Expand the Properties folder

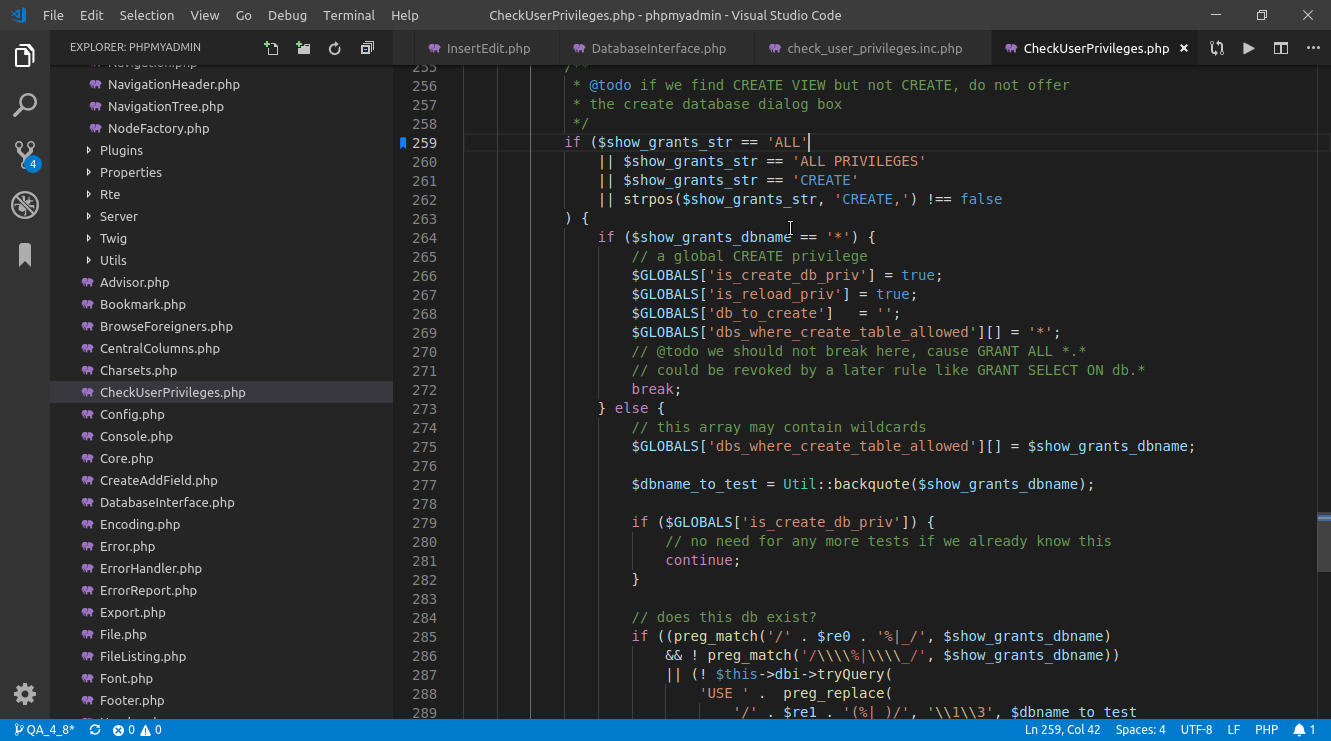click(x=130, y=172)
